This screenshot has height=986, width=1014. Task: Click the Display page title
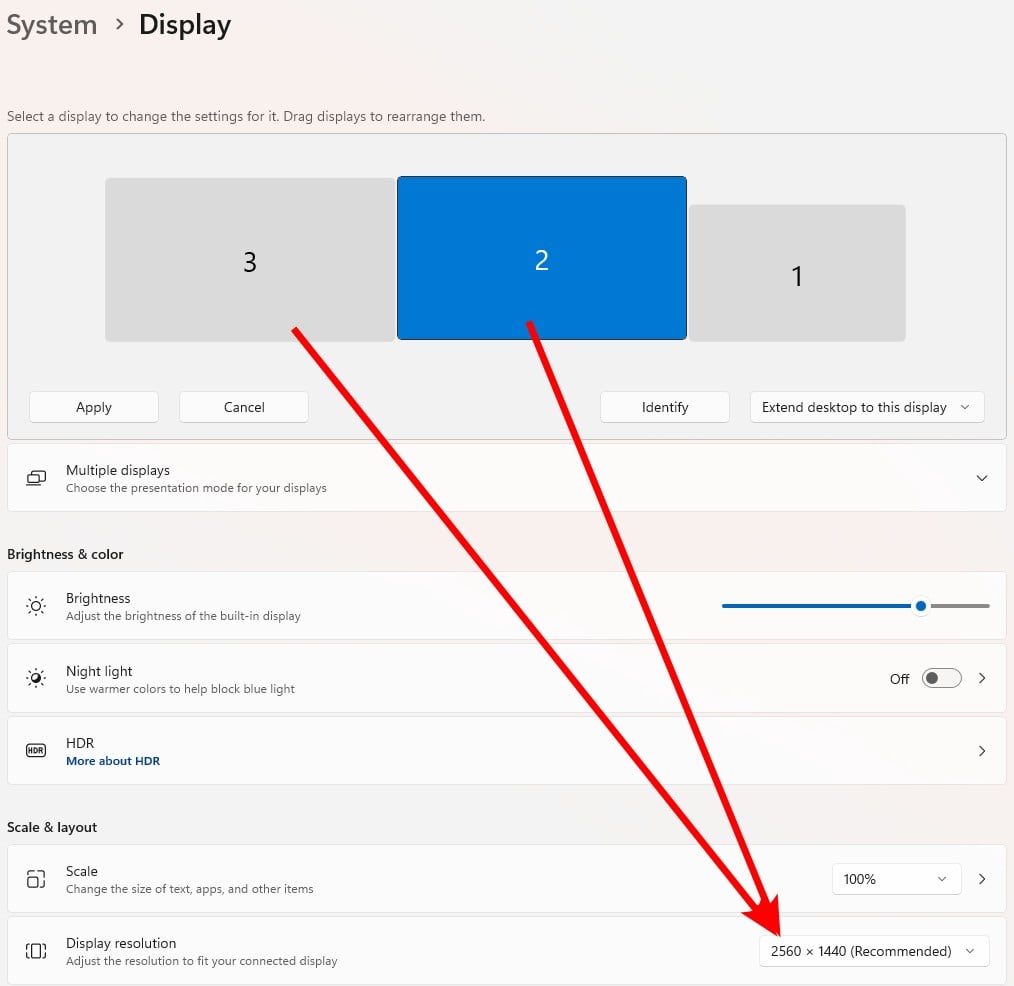(x=185, y=25)
